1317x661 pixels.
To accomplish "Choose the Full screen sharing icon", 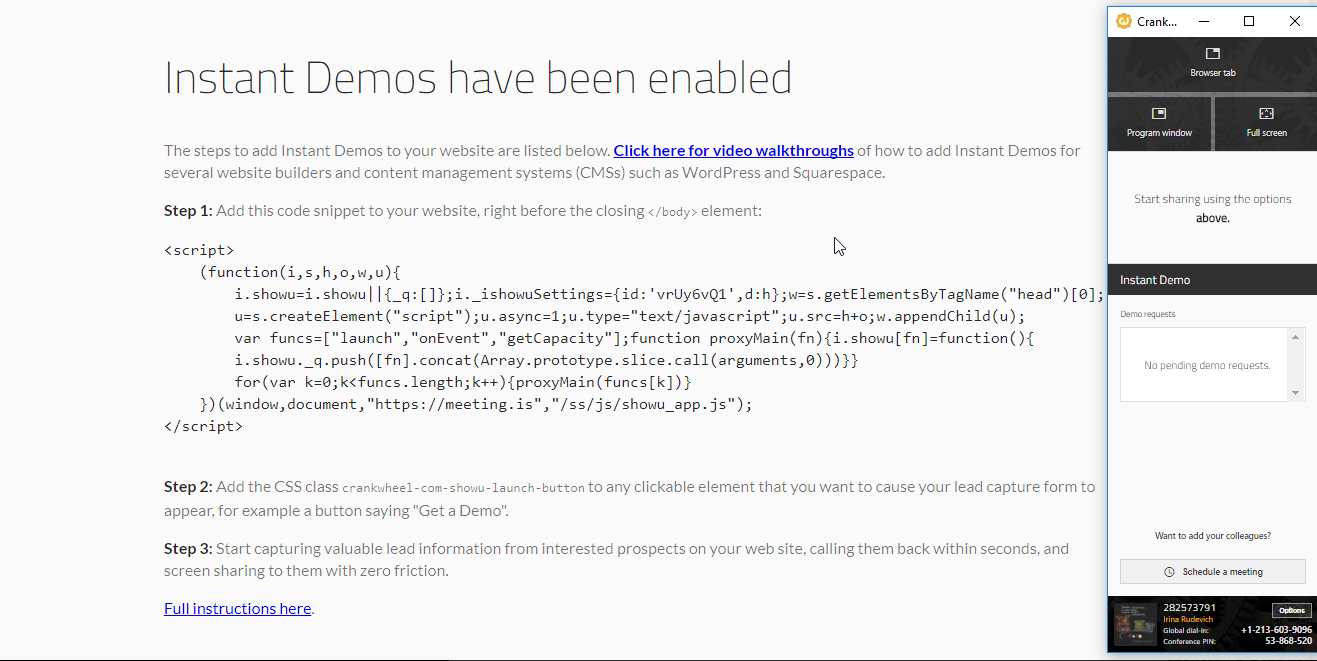I will coord(1266,114).
